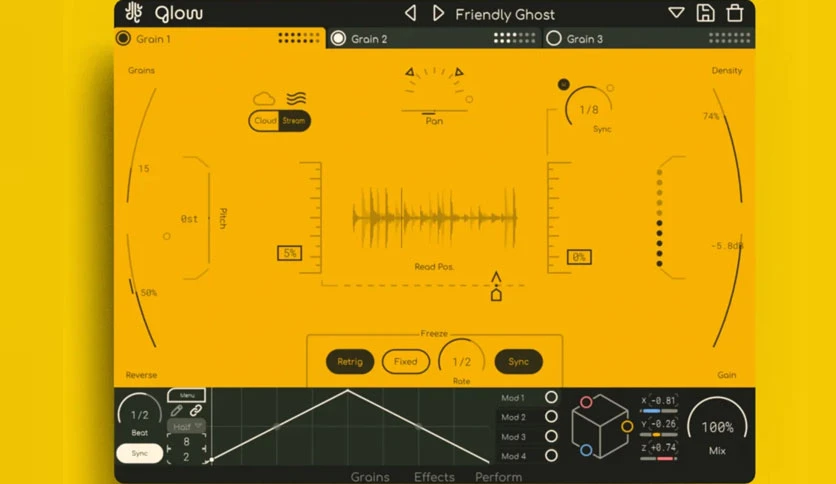
Task: Click pitch modulation circle handle
Action: (x=167, y=236)
